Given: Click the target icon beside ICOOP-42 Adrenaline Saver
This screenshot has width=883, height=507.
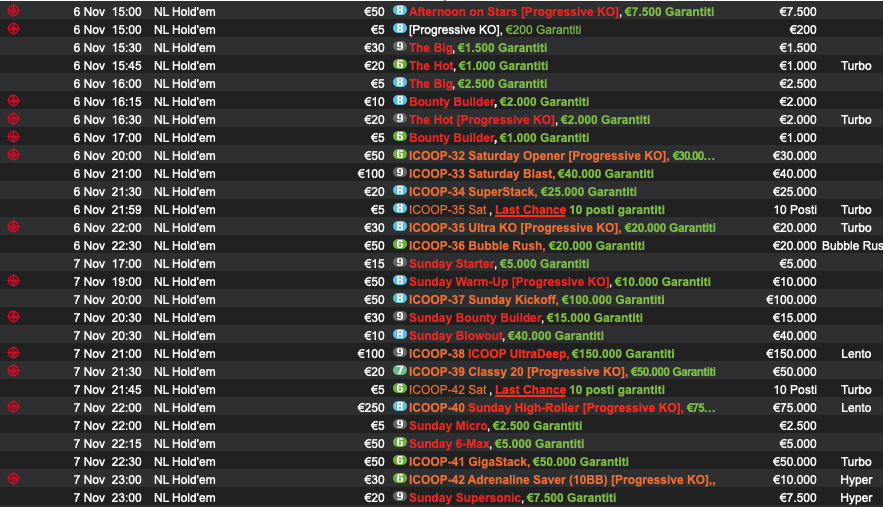Looking at the screenshot, I should [x=14, y=479].
